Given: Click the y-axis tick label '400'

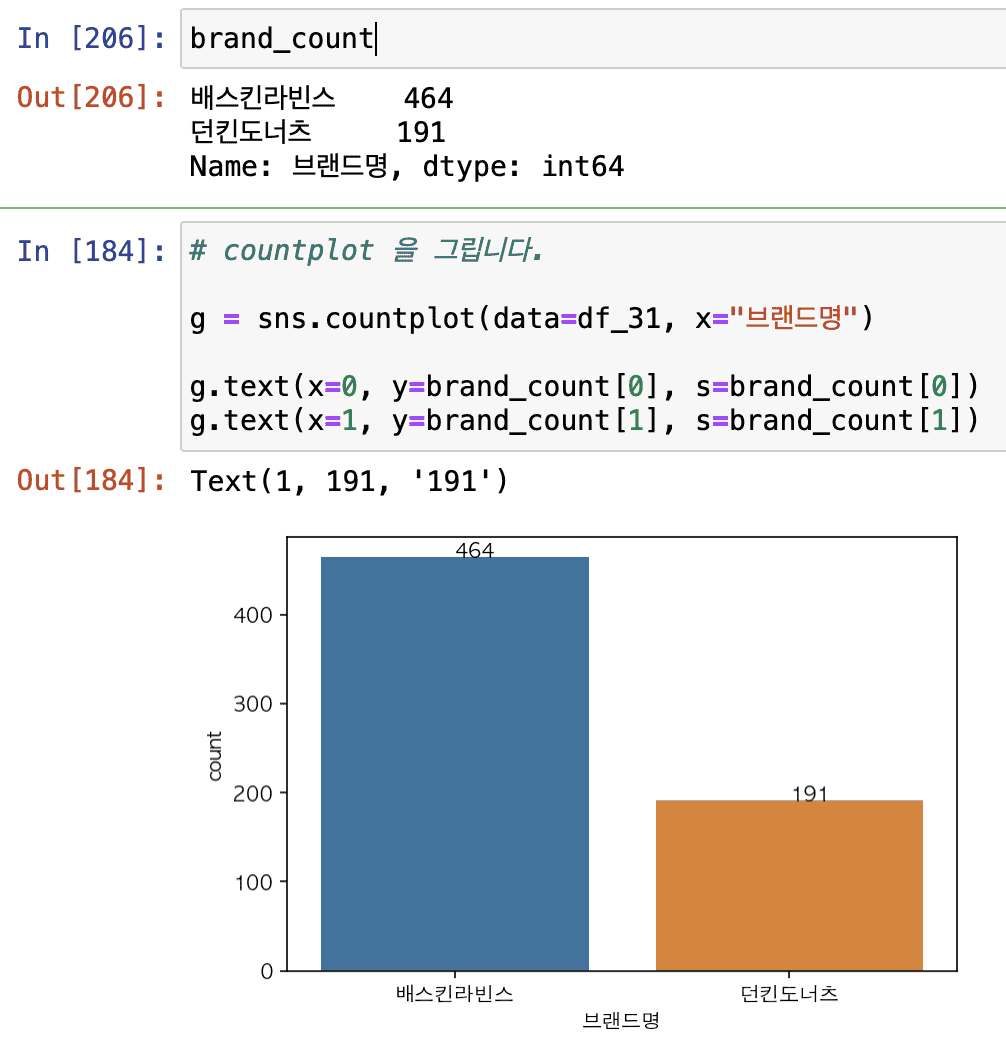Looking at the screenshot, I should click(252, 615).
